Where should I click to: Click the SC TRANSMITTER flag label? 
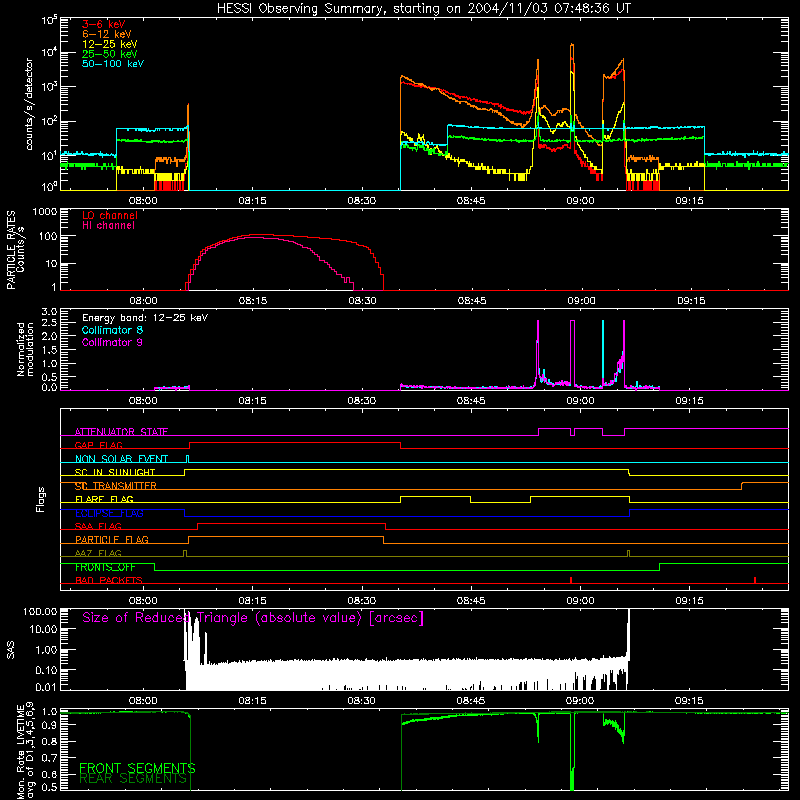coord(115,486)
